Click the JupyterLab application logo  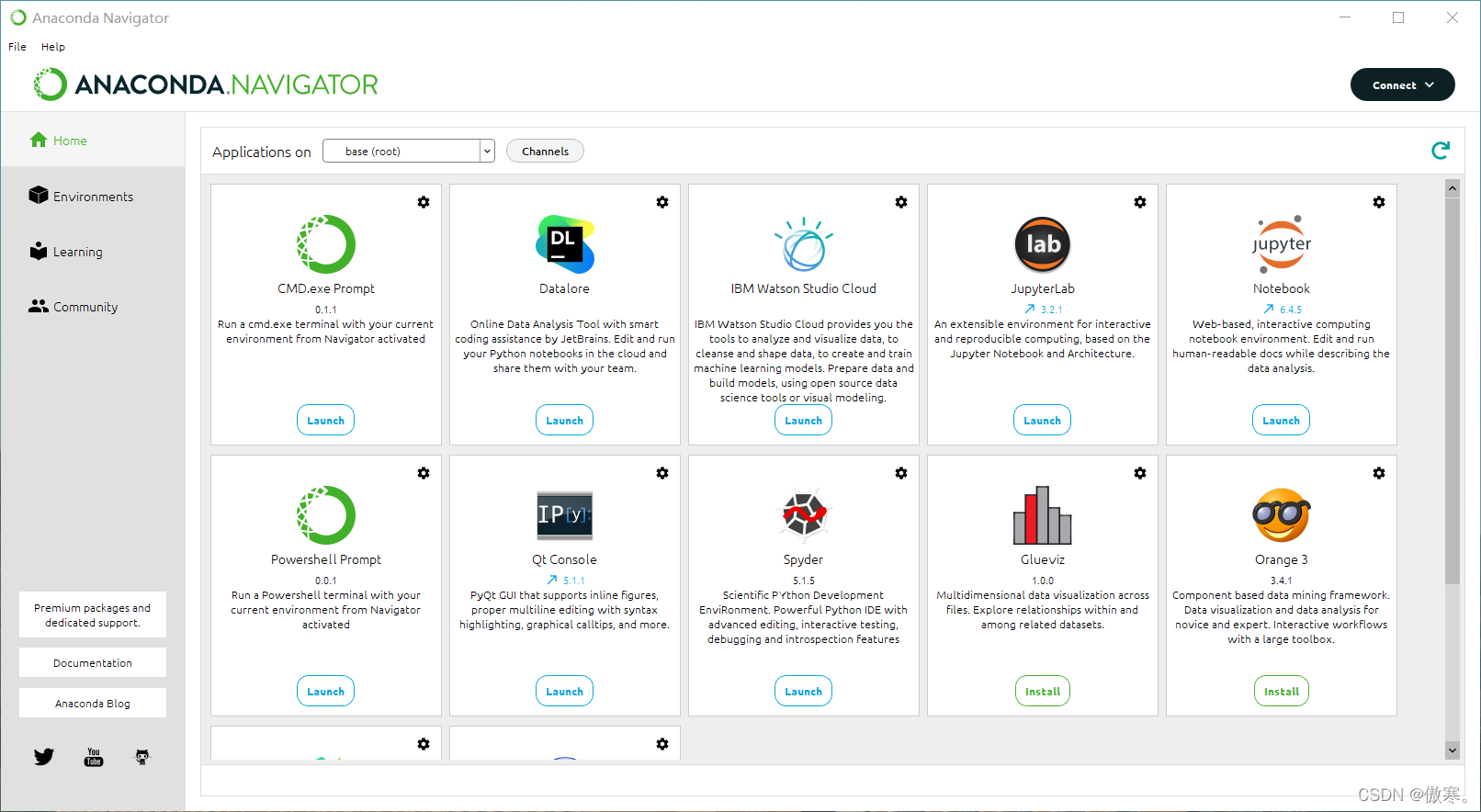point(1043,244)
